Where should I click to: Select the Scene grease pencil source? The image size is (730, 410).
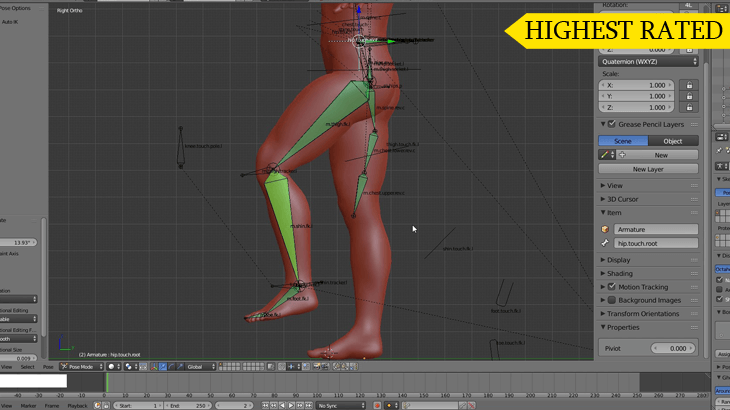click(x=623, y=141)
